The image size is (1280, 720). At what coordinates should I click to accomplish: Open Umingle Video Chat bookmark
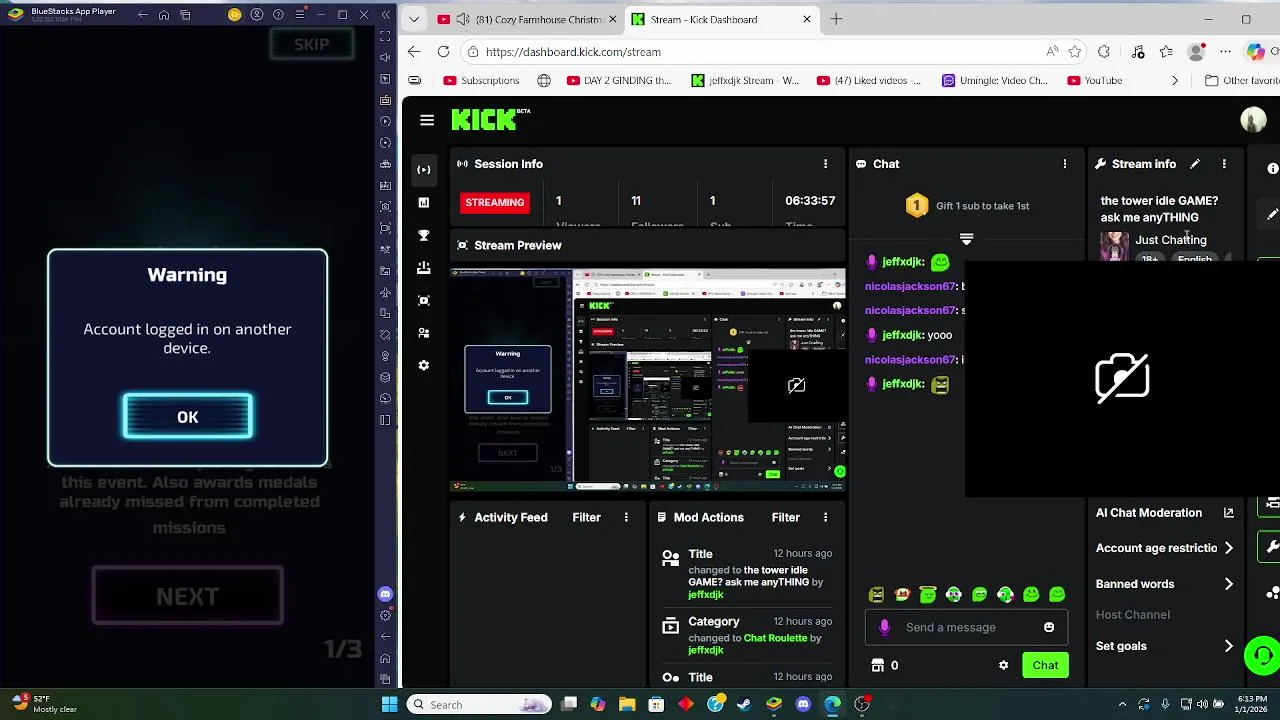995,81
